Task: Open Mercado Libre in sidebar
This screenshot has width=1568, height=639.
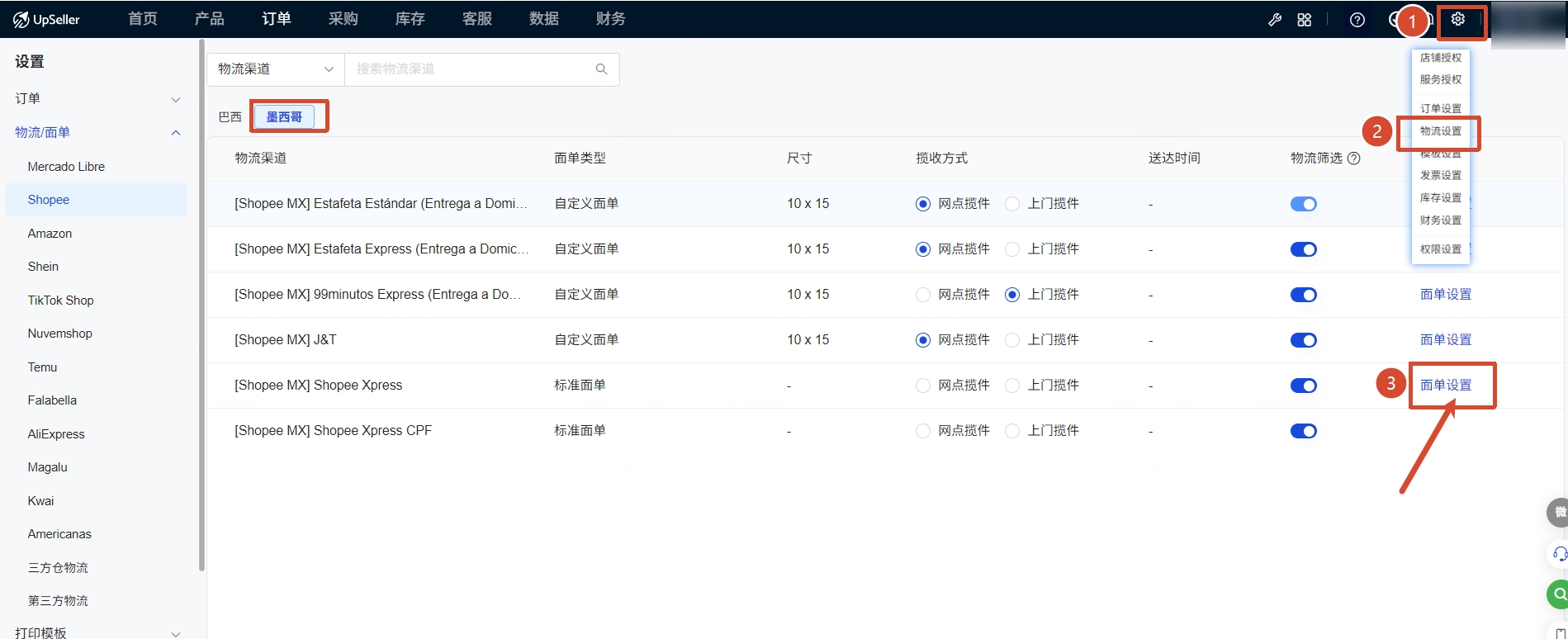Action: (x=66, y=167)
